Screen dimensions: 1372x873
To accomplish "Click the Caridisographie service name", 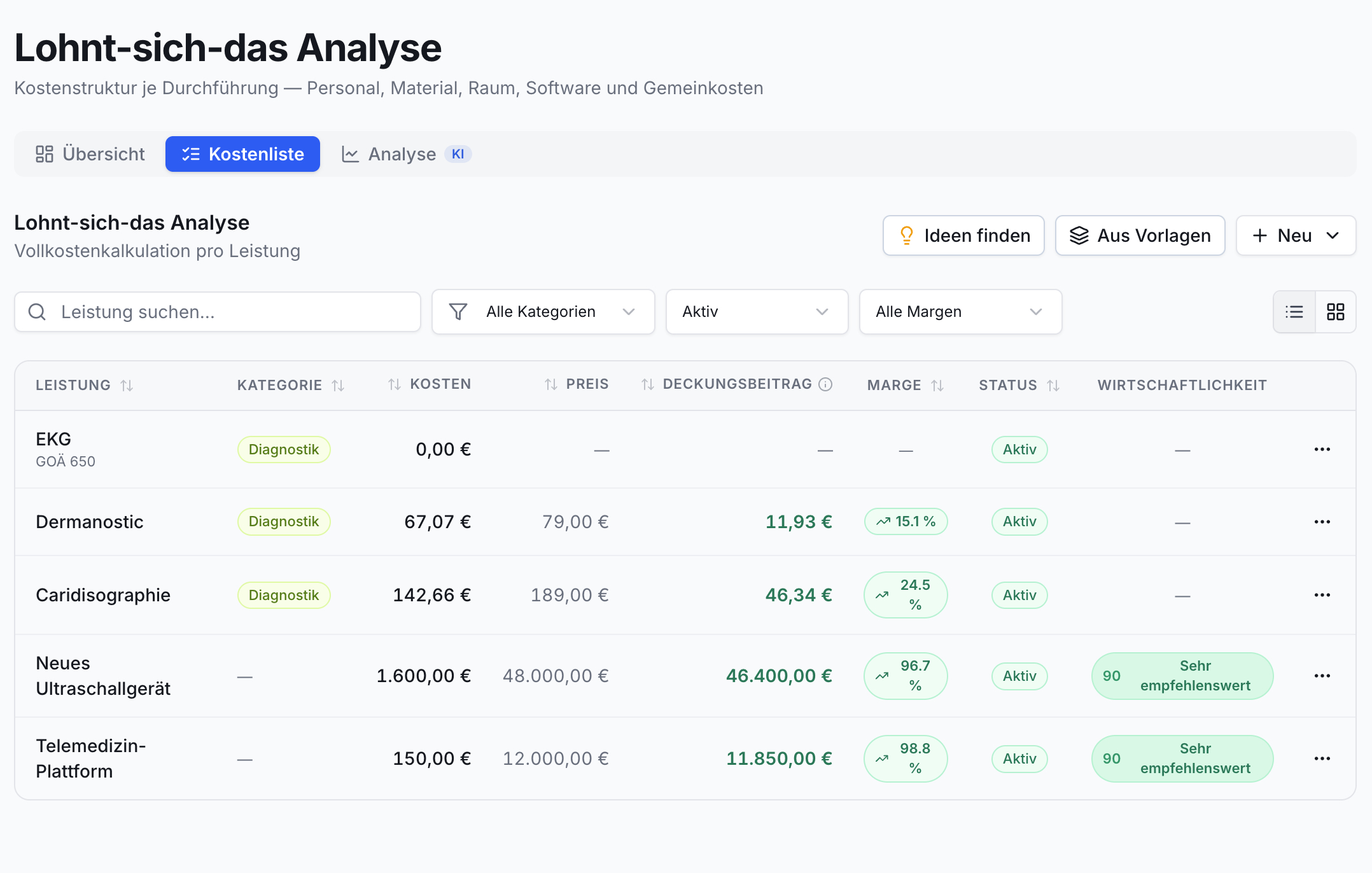I will click(103, 595).
